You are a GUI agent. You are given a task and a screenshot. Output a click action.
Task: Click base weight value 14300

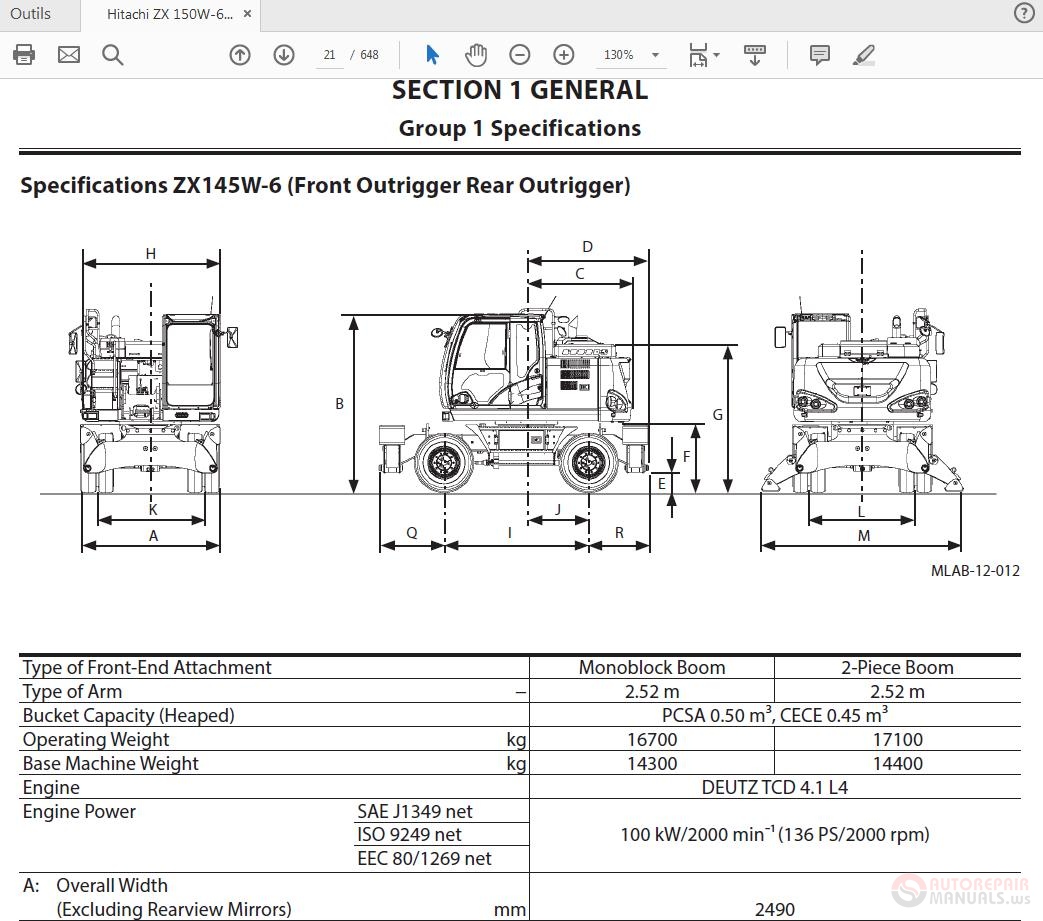click(x=652, y=763)
